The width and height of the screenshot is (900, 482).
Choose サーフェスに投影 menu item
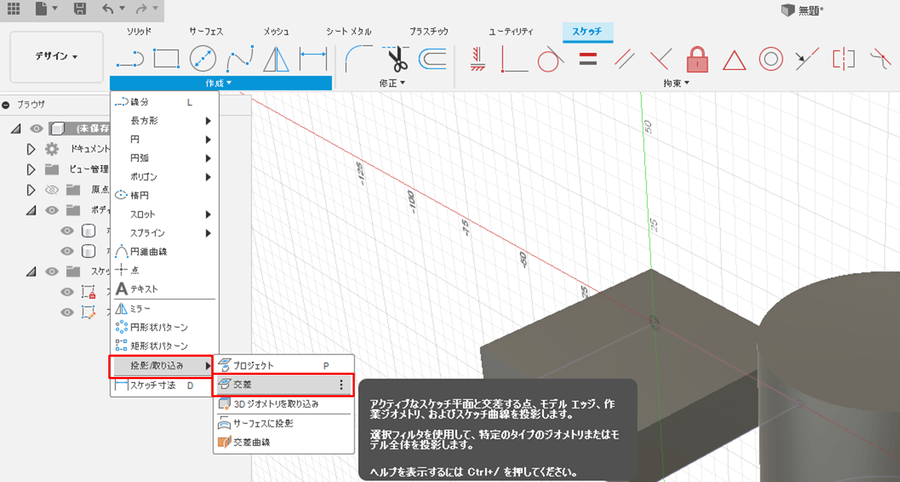pyautogui.click(x=284, y=423)
